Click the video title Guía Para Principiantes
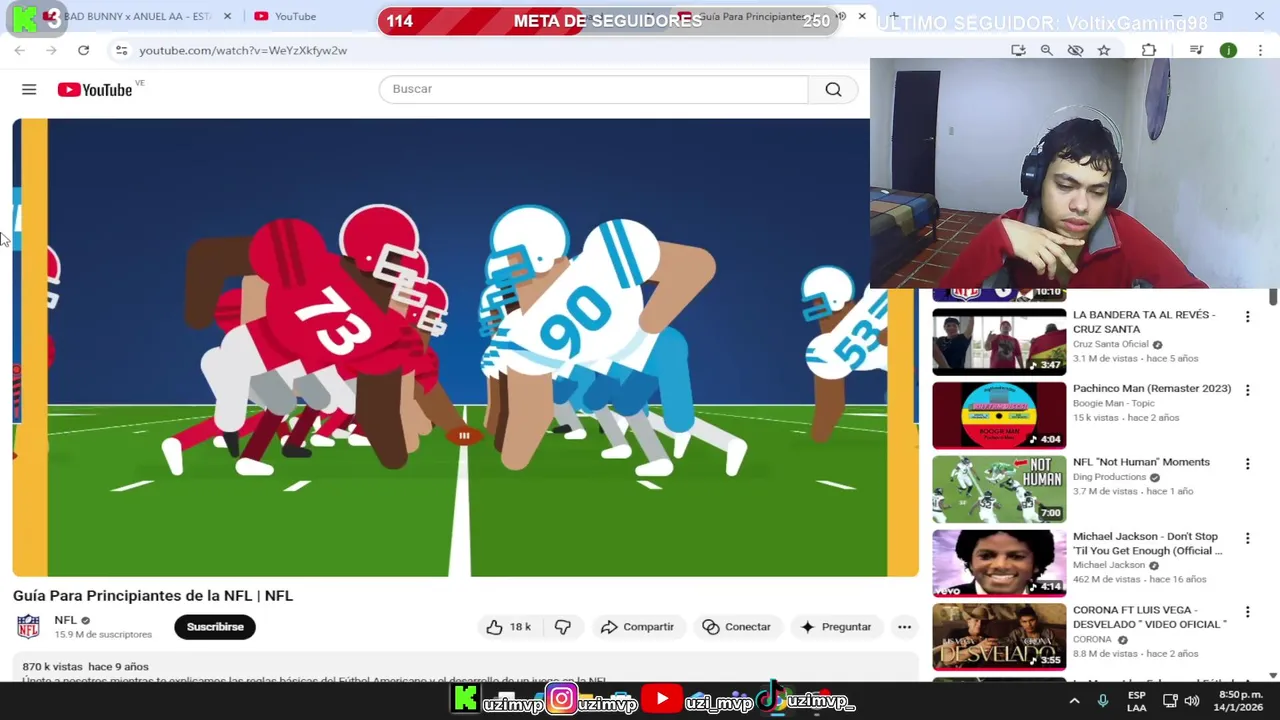The width and height of the screenshot is (1280, 720). click(153, 595)
